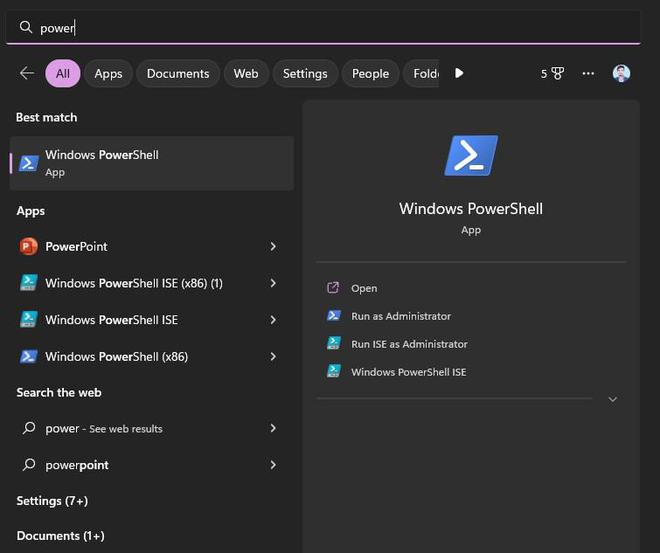Click the magnifier icon beside 'power' web result
Screen dimensions: 660x553
(29, 428)
